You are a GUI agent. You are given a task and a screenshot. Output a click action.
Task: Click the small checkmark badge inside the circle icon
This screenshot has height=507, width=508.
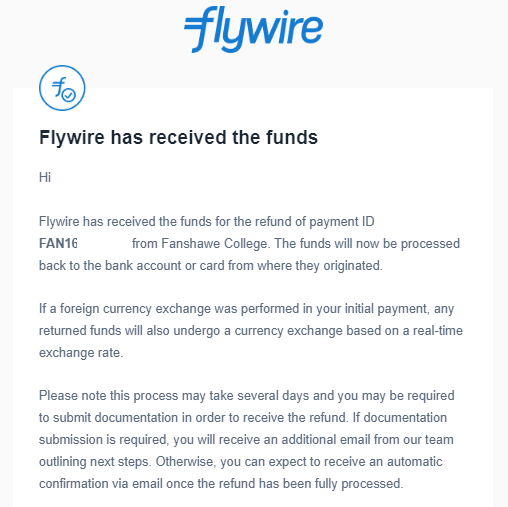click(x=69, y=95)
